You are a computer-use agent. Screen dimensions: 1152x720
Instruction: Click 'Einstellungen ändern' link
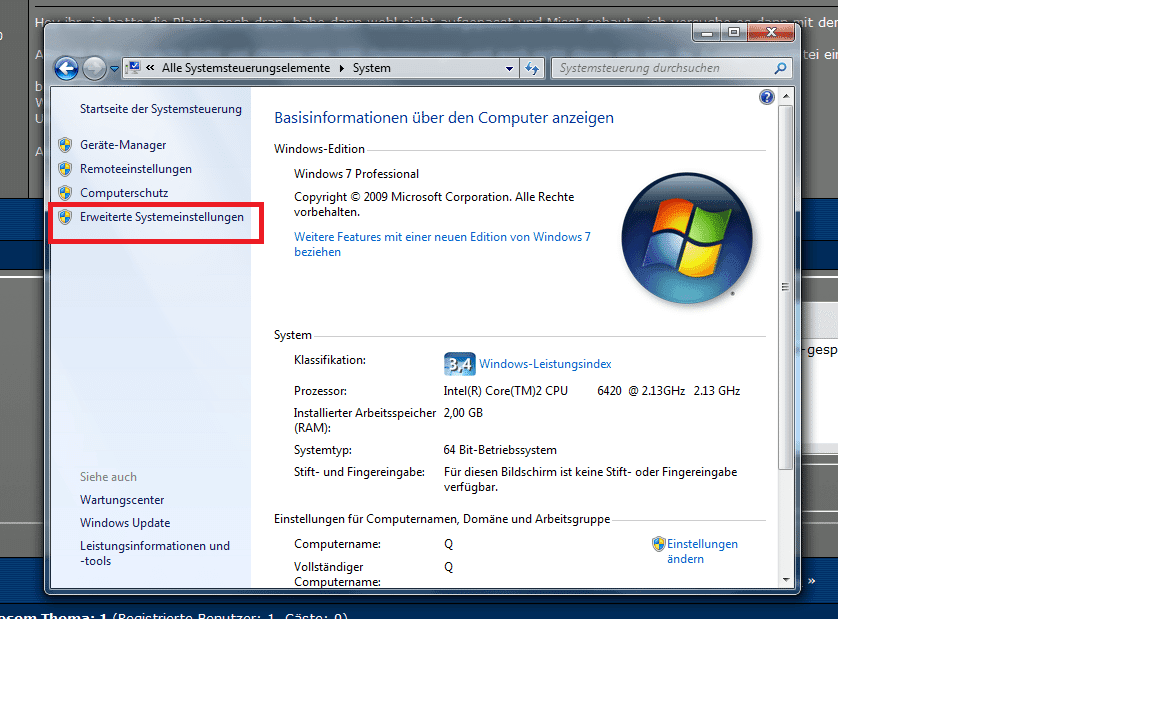702,551
